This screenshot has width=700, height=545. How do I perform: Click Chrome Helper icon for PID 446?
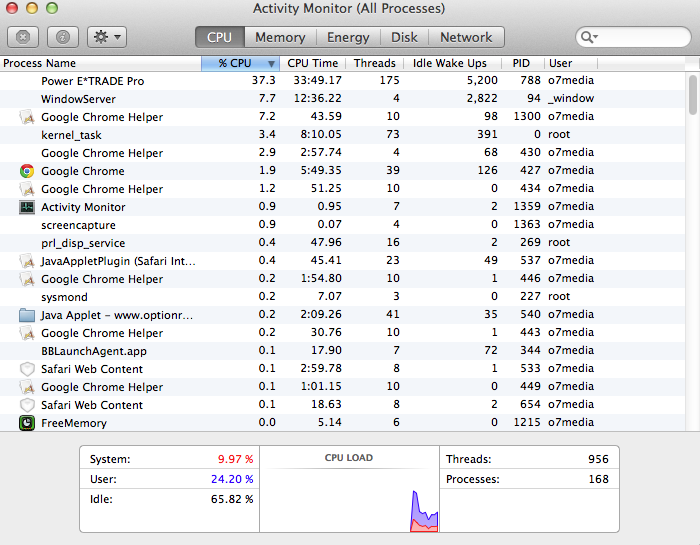pos(27,279)
